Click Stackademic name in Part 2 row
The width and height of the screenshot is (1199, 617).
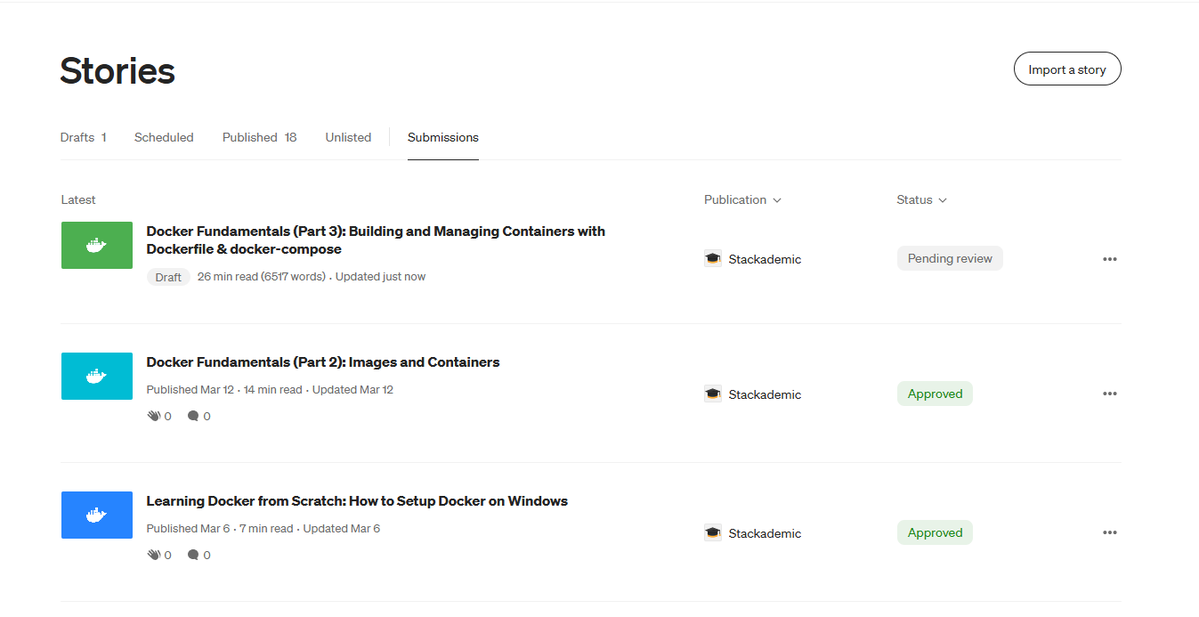click(x=765, y=395)
